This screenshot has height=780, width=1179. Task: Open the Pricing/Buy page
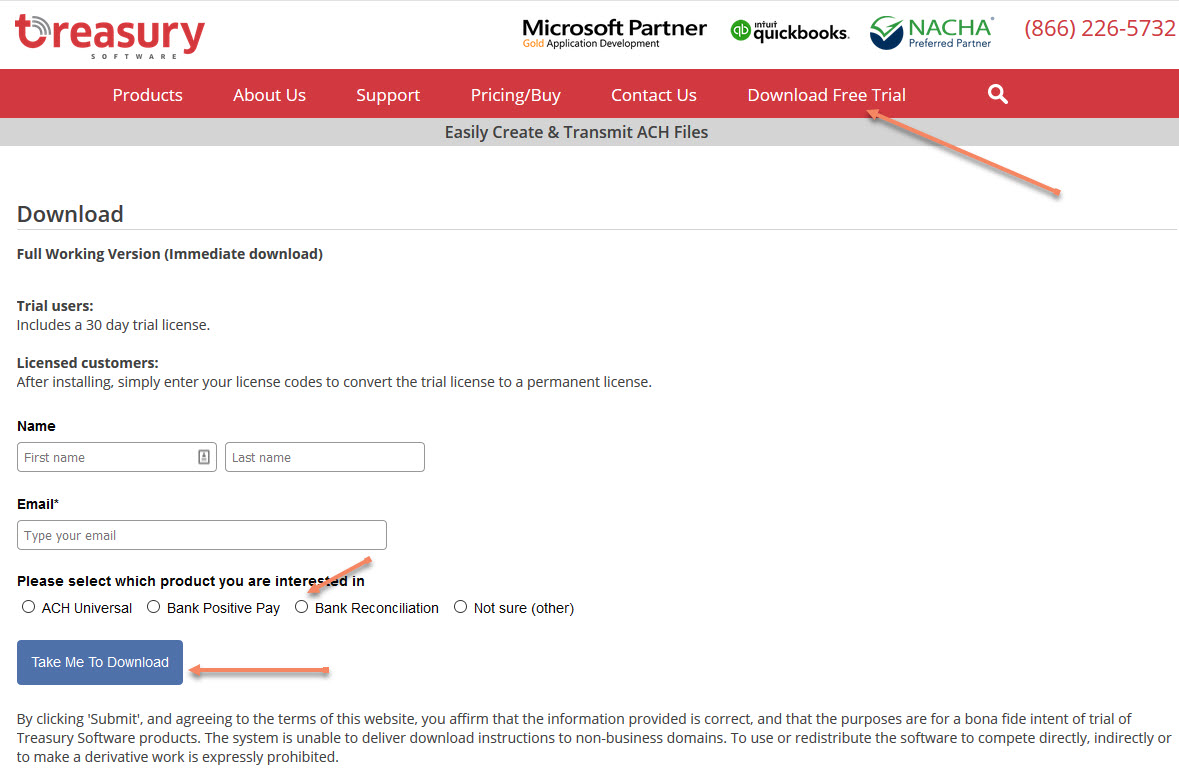click(x=515, y=95)
